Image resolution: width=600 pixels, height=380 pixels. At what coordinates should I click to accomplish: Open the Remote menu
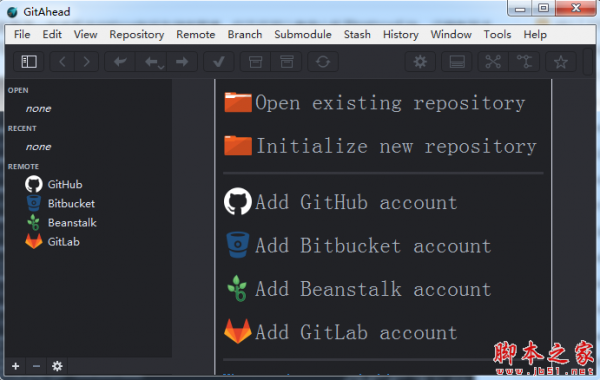[x=196, y=34]
